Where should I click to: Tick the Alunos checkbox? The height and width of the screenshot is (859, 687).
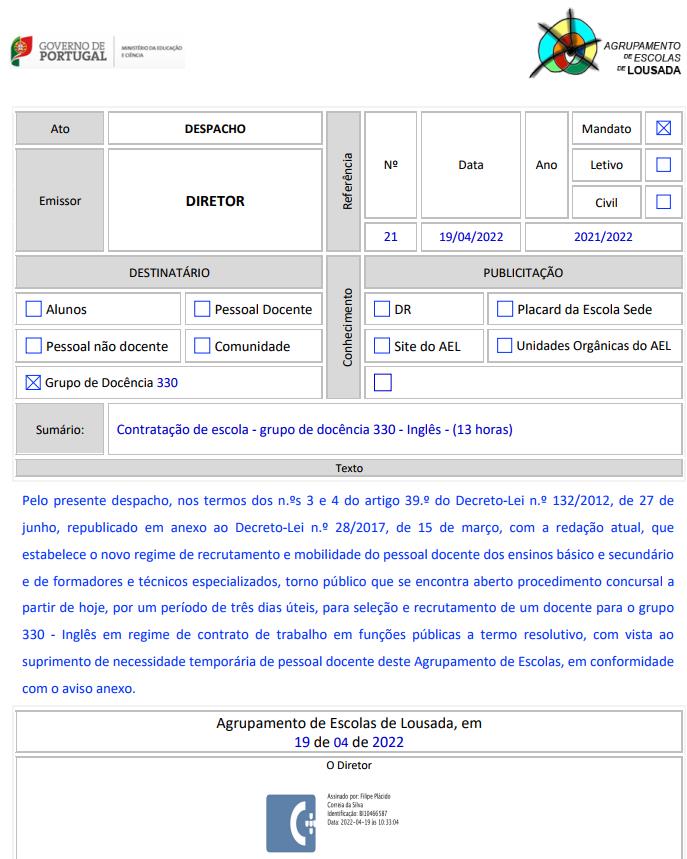33,309
